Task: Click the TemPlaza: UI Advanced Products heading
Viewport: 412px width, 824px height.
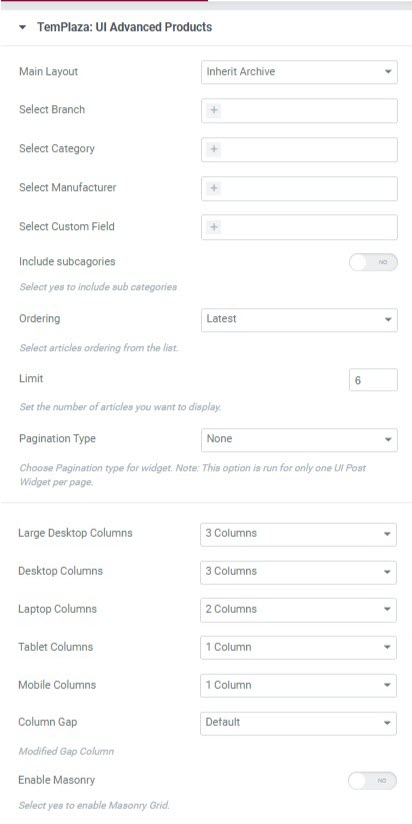Action: [x=125, y=27]
